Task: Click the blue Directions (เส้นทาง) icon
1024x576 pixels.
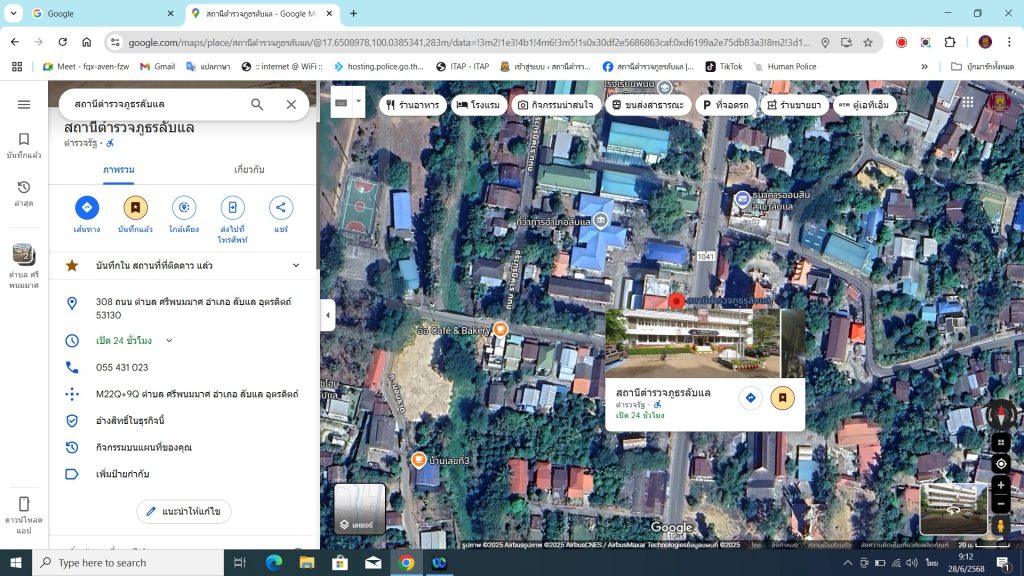Action: click(87, 208)
